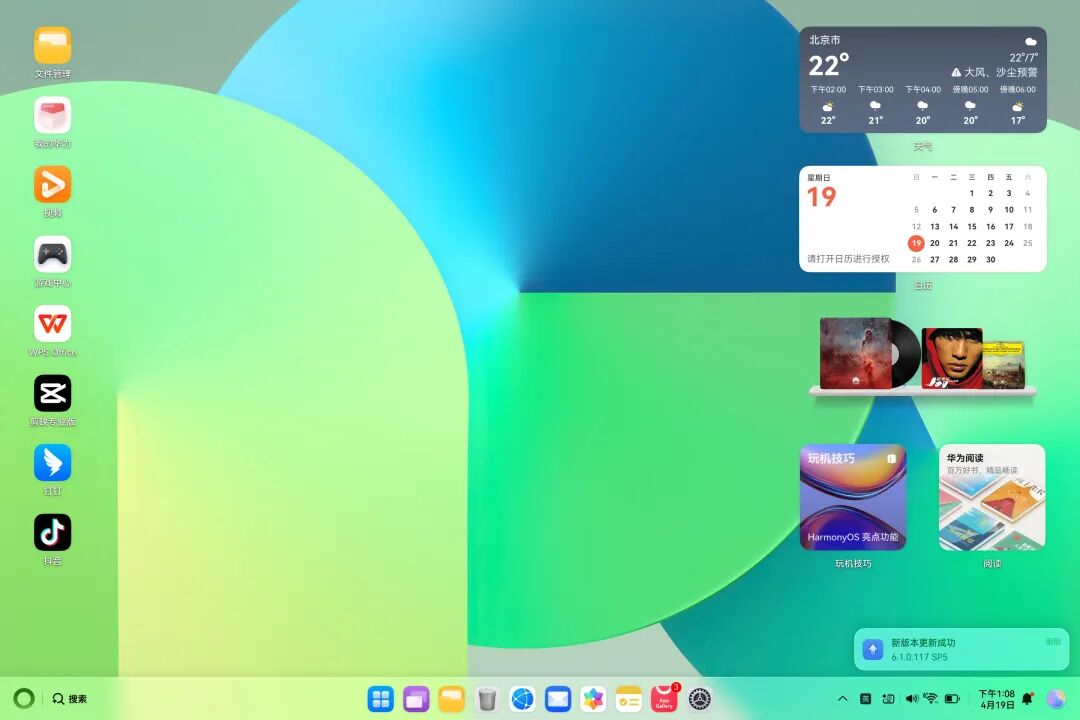Open the Email app from the dock

click(557, 699)
